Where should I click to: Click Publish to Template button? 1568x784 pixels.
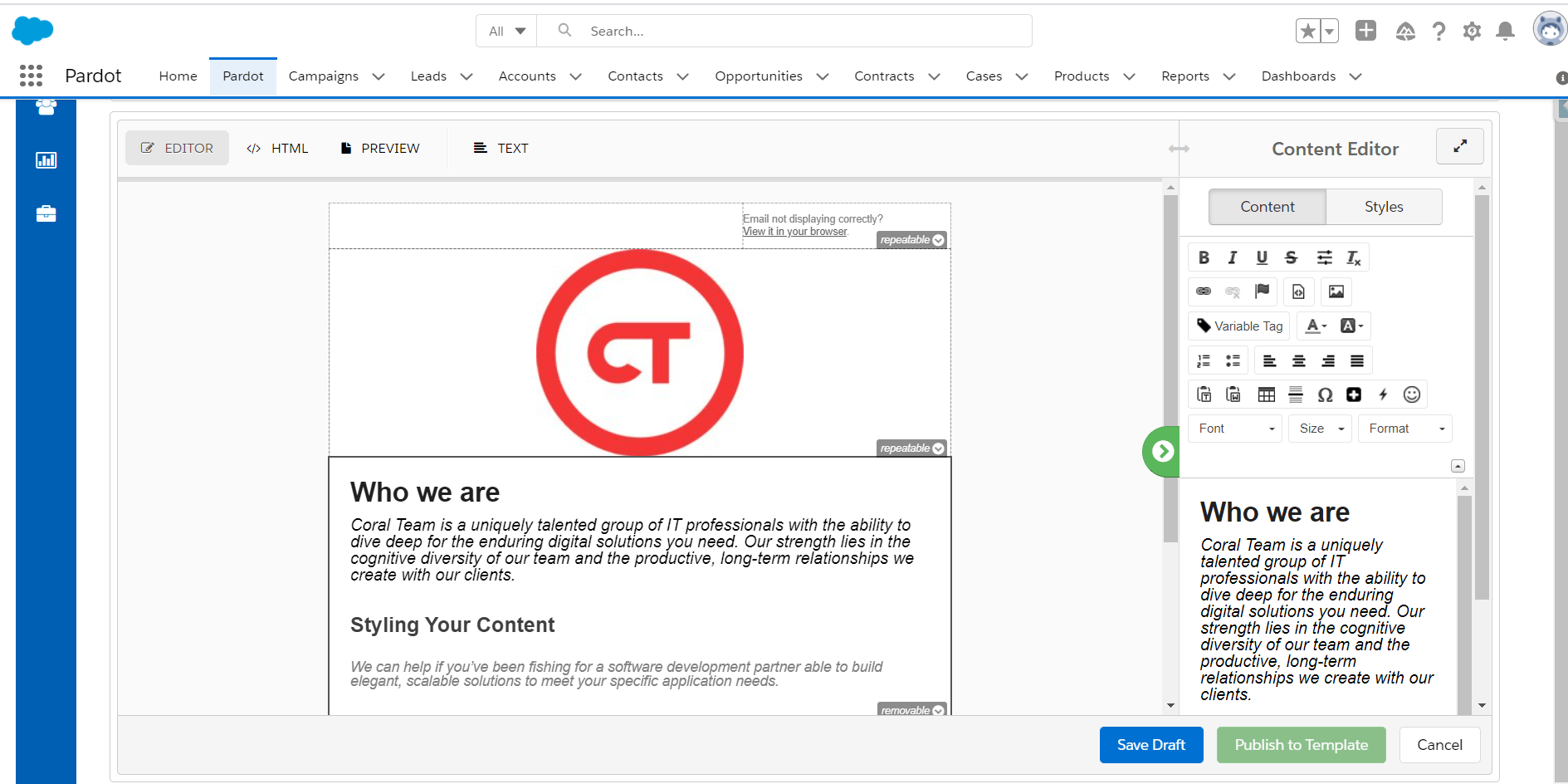1302,745
